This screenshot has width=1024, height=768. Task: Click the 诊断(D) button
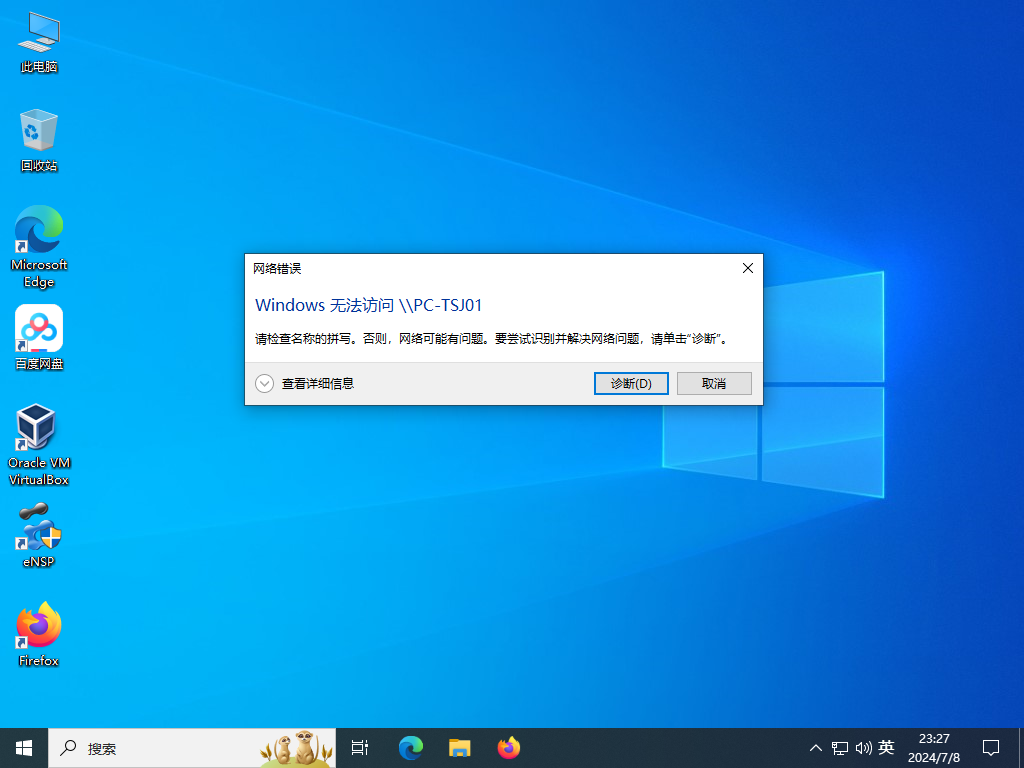tap(631, 383)
